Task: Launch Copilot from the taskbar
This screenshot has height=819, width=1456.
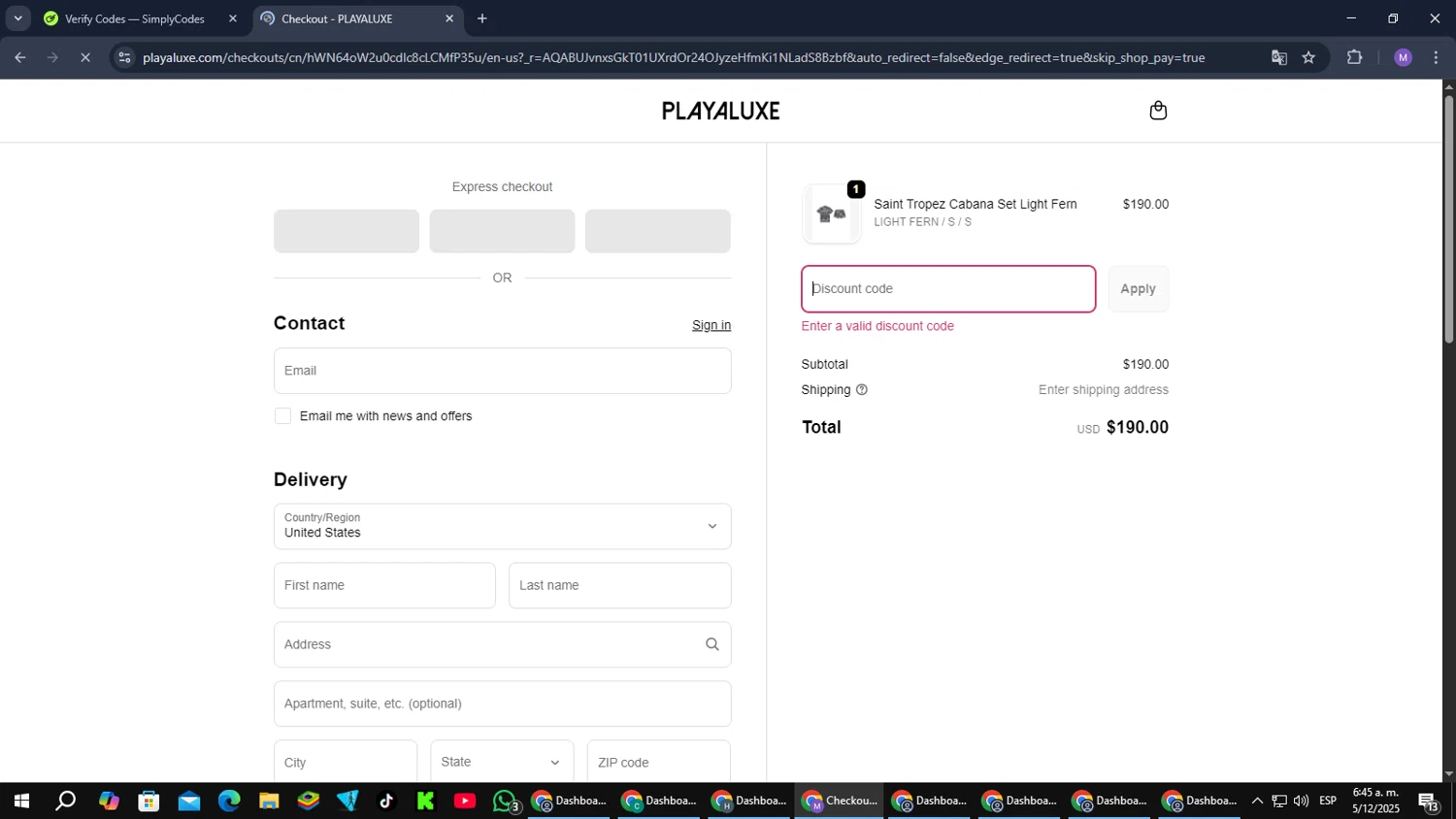Action: point(109,802)
